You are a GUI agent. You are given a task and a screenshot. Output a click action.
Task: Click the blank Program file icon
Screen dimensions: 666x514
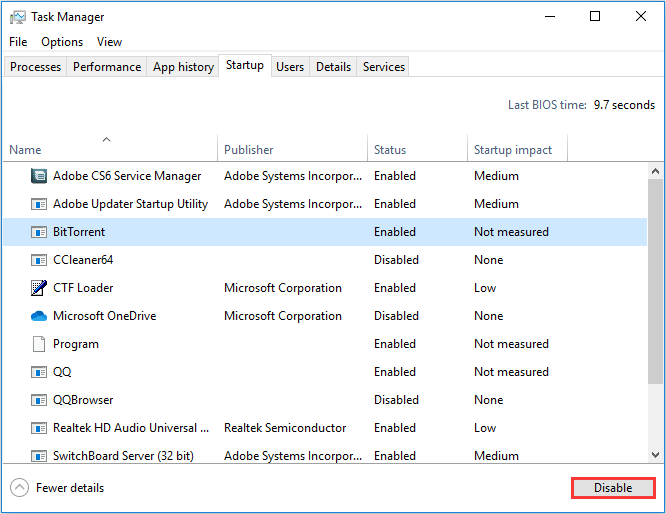39,344
